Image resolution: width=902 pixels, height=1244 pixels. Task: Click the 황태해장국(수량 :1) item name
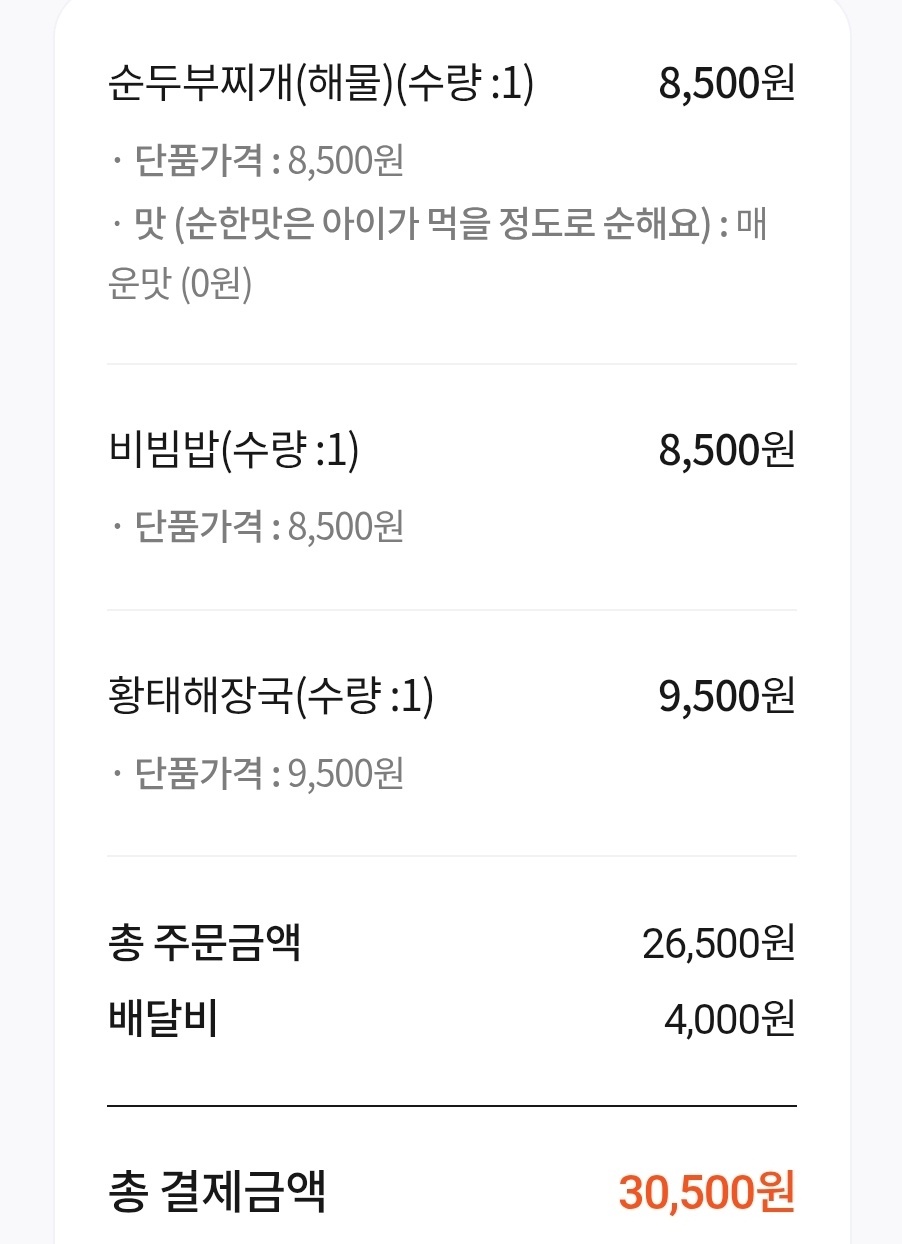coord(270,697)
